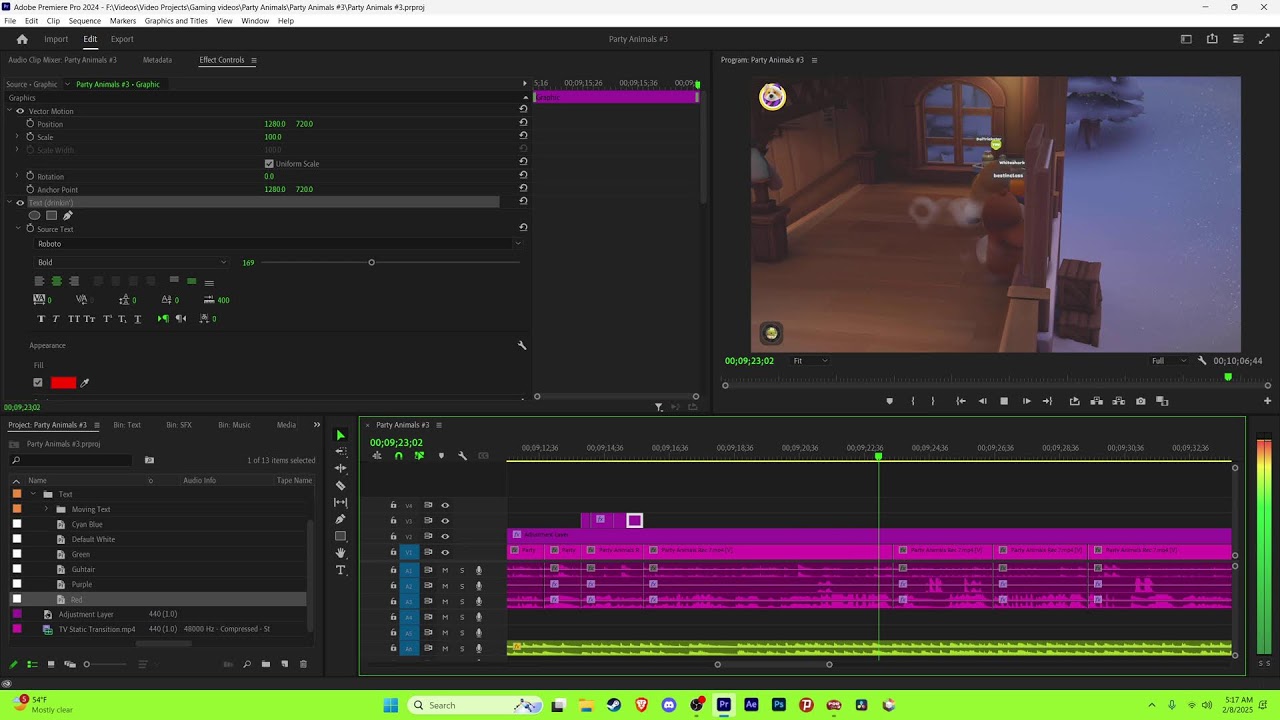The image size is (1280, 720).
Task: Open the Full playback resolution dropdown
Action: click(x=1168, y=360)
